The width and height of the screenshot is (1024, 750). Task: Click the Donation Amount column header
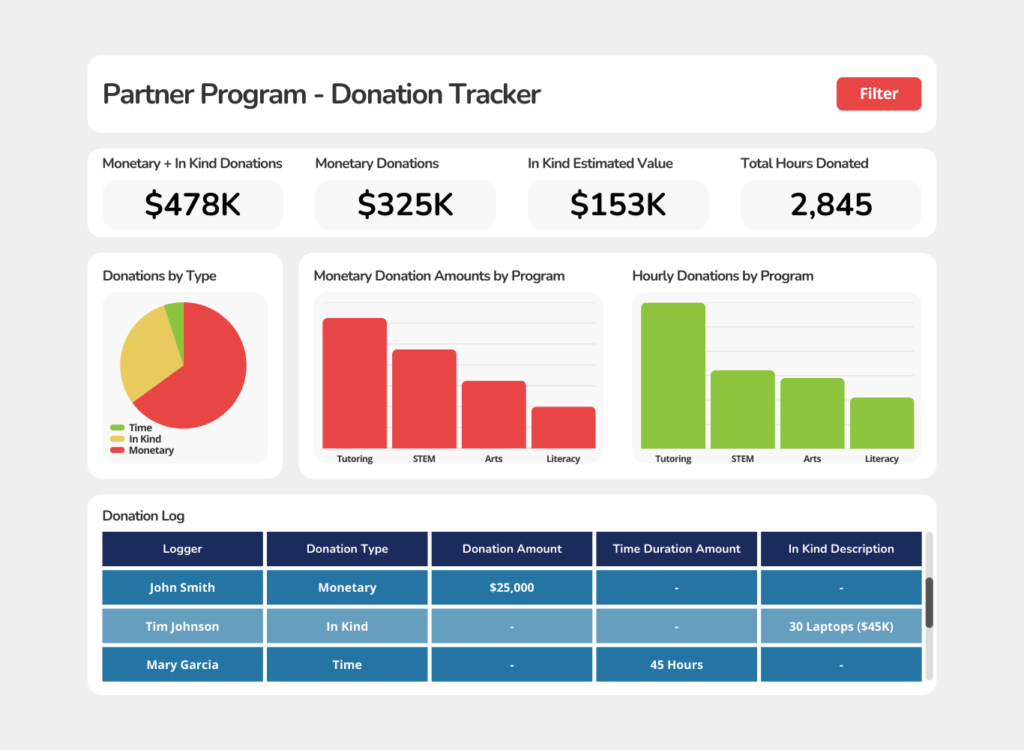click(x=511, y=549)
